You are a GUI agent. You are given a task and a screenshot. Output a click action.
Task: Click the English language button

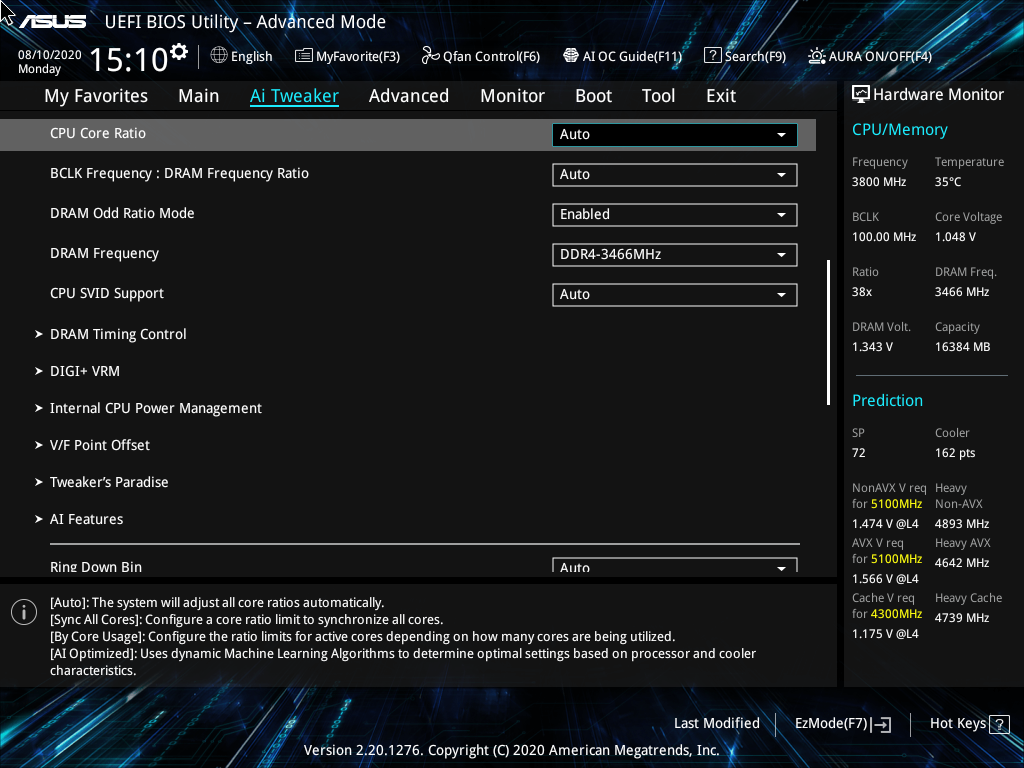click(x=242, y=56)
